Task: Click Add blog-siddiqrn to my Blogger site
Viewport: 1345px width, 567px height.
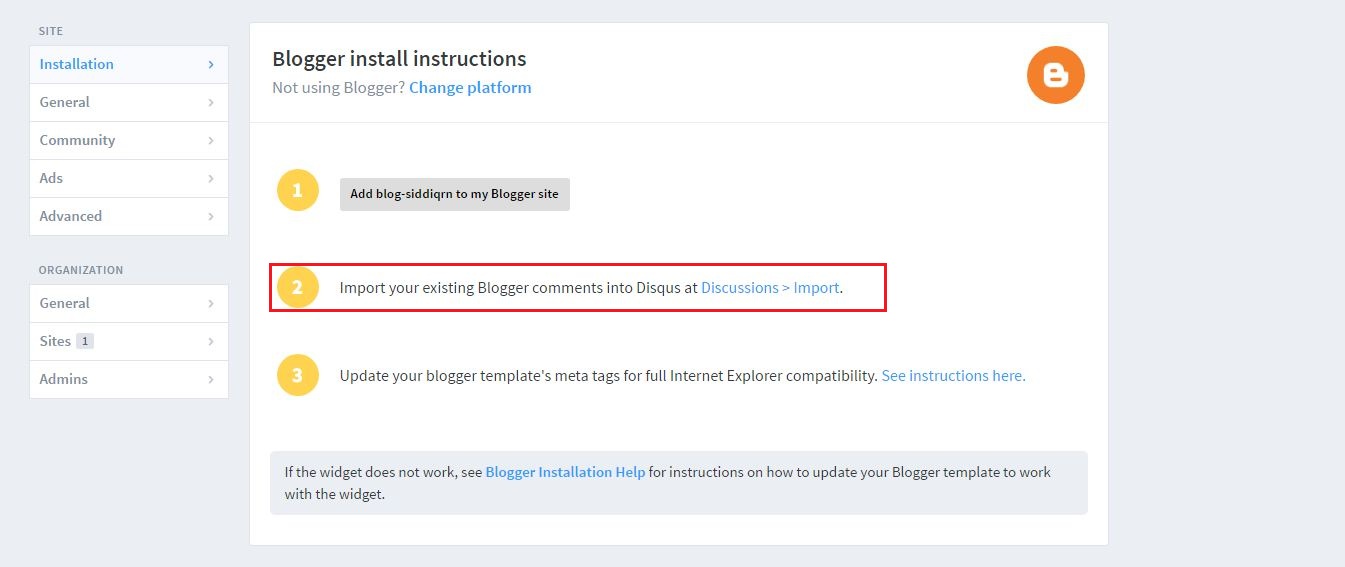Action: 455,194
